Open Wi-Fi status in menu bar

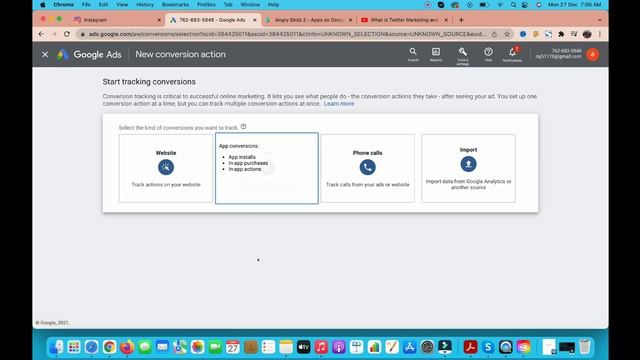(500, 4)
